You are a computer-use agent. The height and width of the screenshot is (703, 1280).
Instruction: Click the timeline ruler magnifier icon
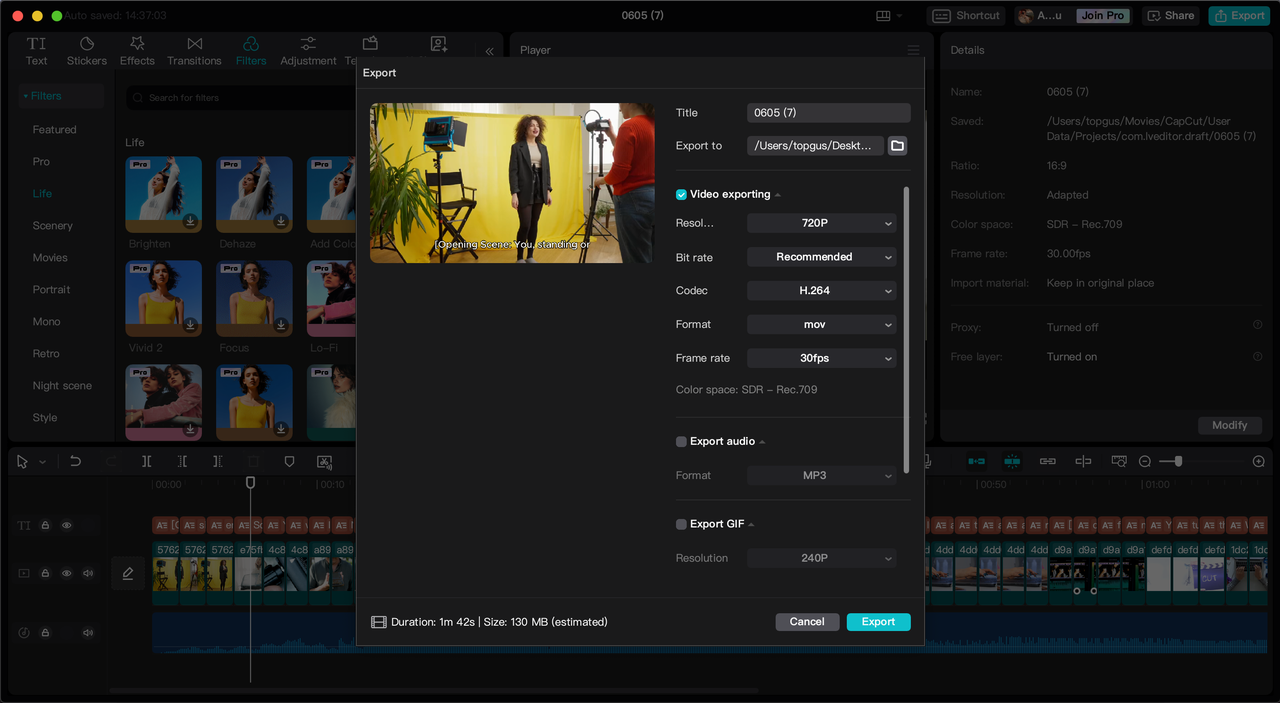[x=1119, y=461]
